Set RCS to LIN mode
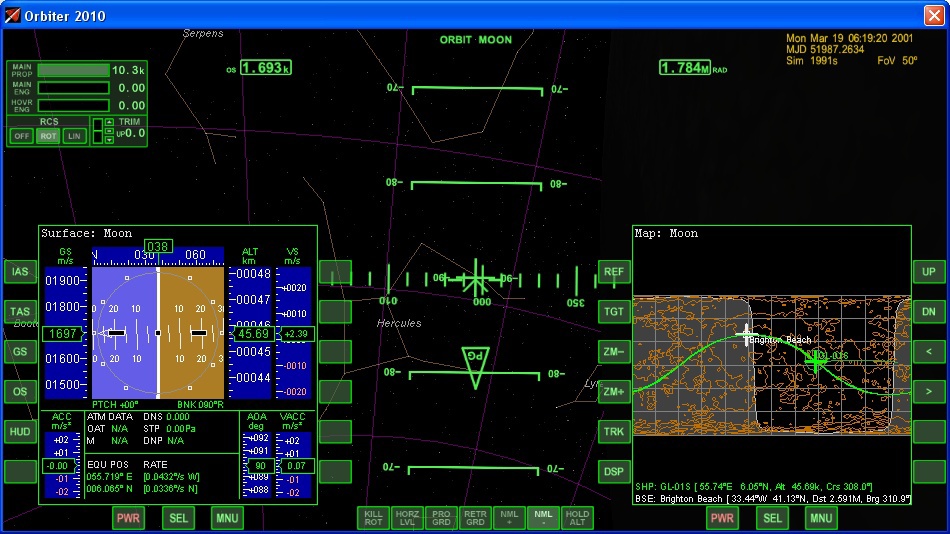The width and height of the screenshot is (950, 534). [x=74, y=136]
